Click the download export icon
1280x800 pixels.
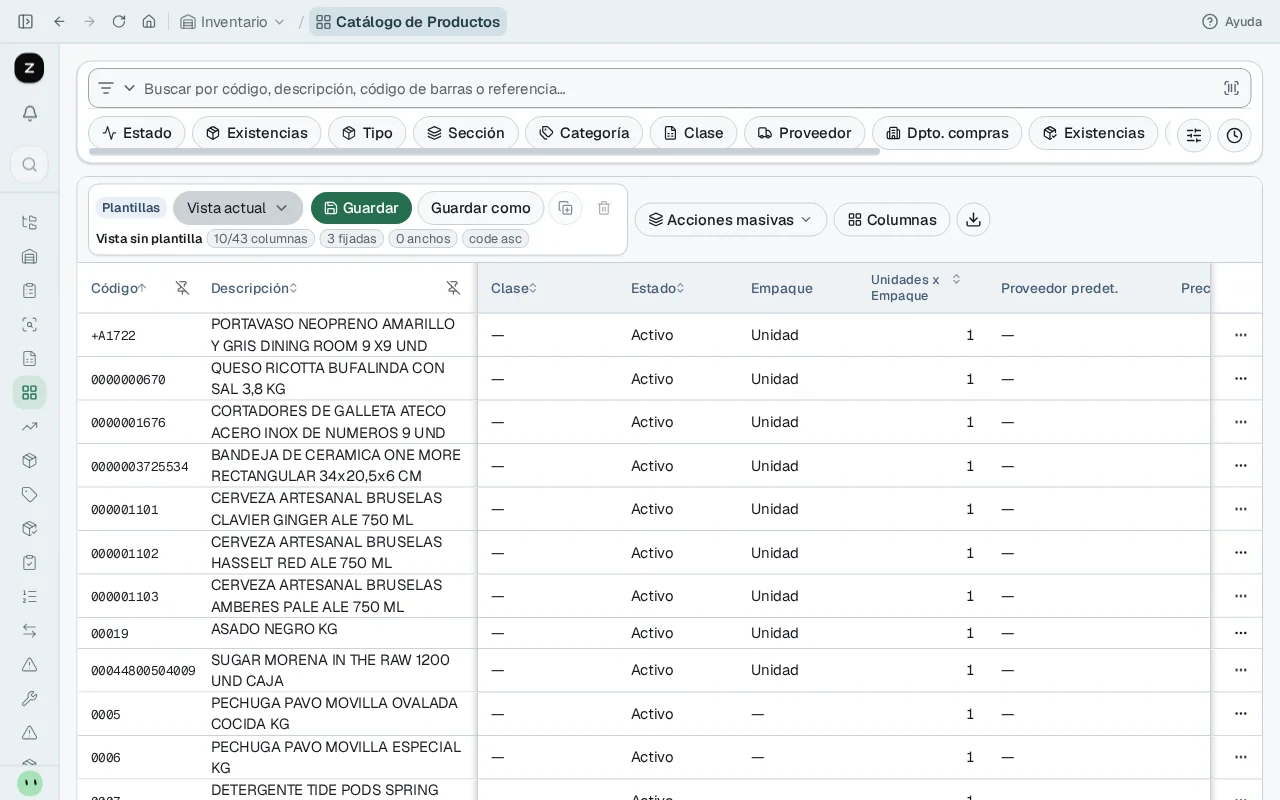click(973, 220)
